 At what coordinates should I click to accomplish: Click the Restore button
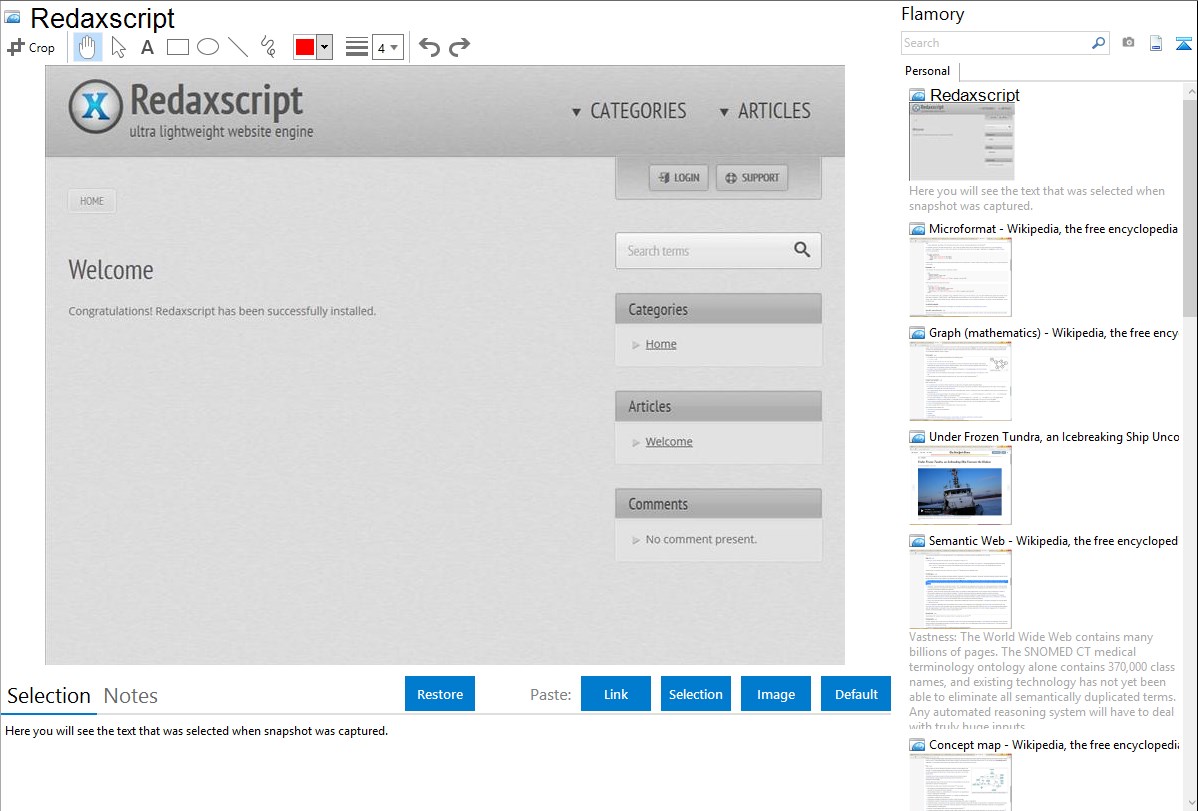pos(440,694)
